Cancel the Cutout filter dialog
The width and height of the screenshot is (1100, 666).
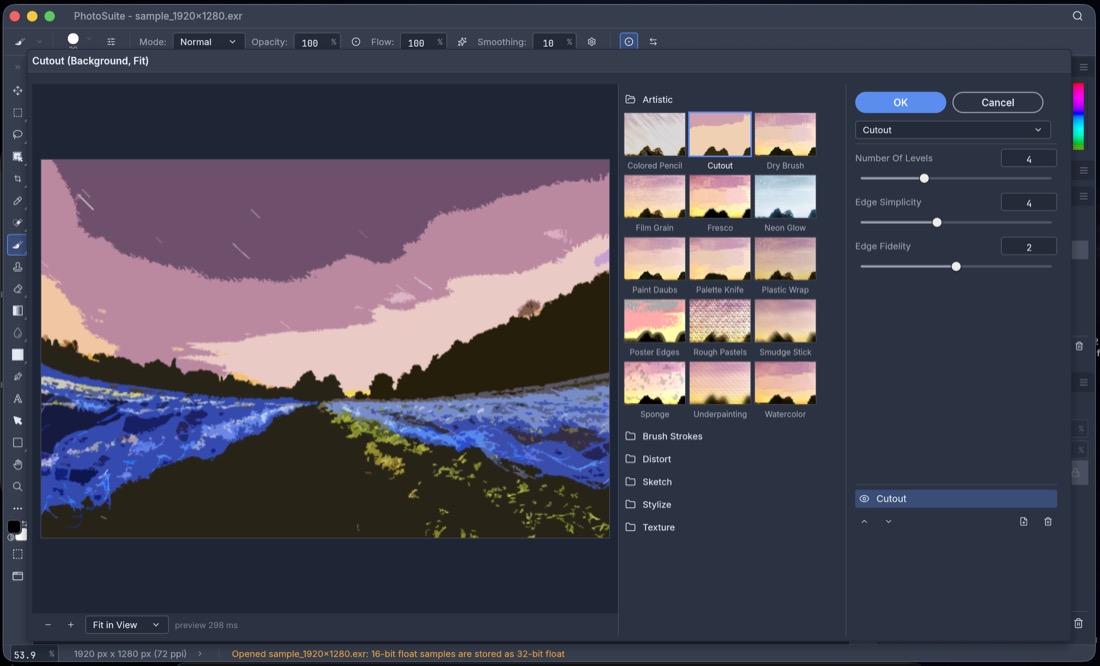[998, 102]
